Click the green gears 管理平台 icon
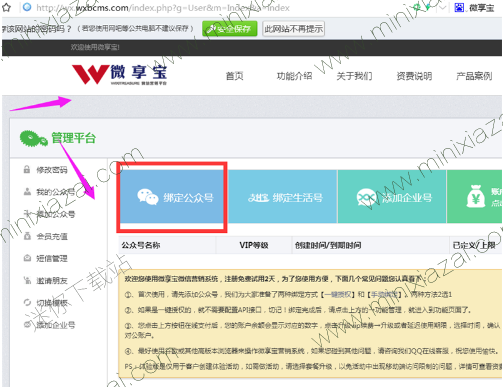Screen dimensions: 503x387 34,139
